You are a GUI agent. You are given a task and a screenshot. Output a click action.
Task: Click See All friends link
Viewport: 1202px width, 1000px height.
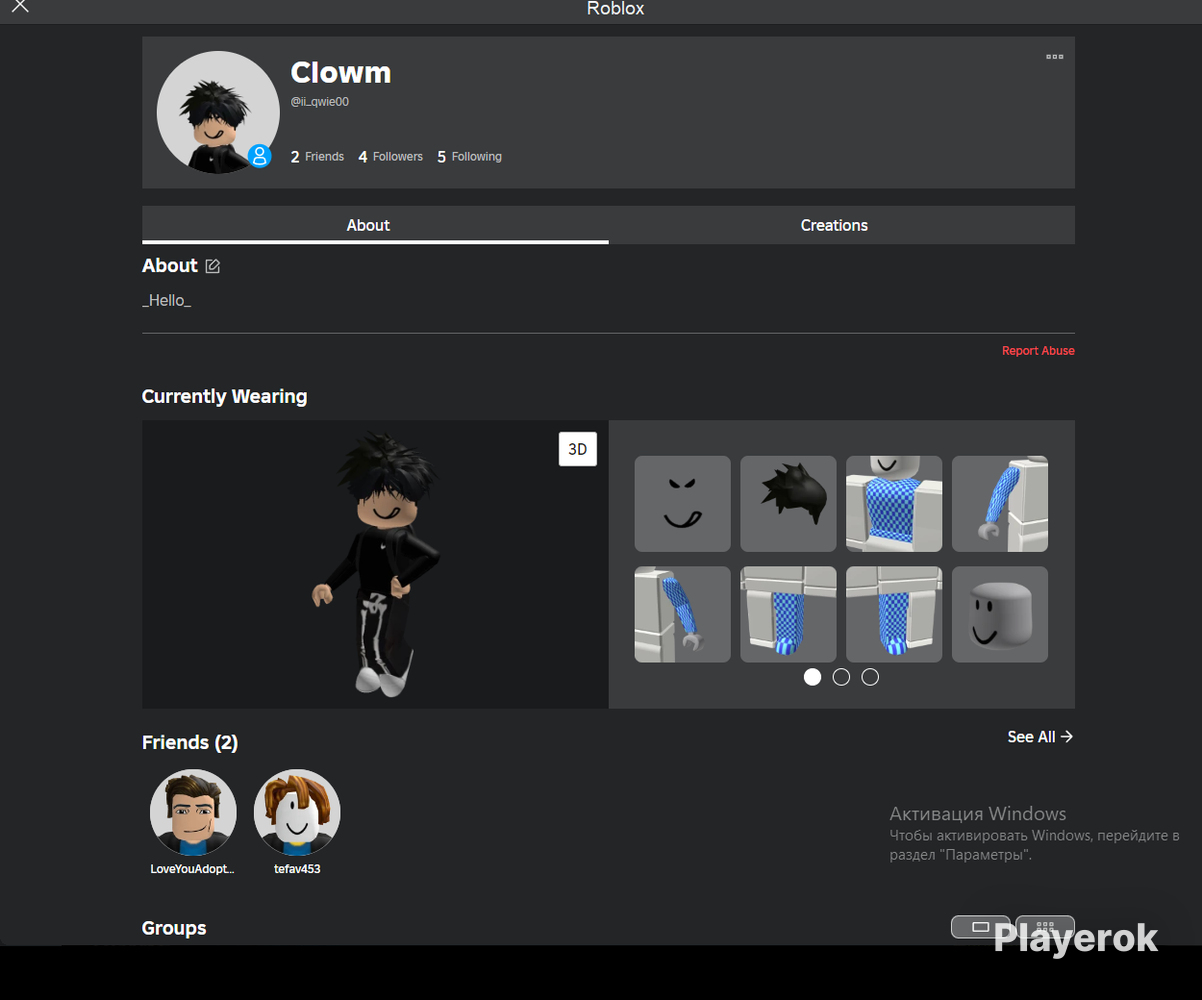(1040, 737)
